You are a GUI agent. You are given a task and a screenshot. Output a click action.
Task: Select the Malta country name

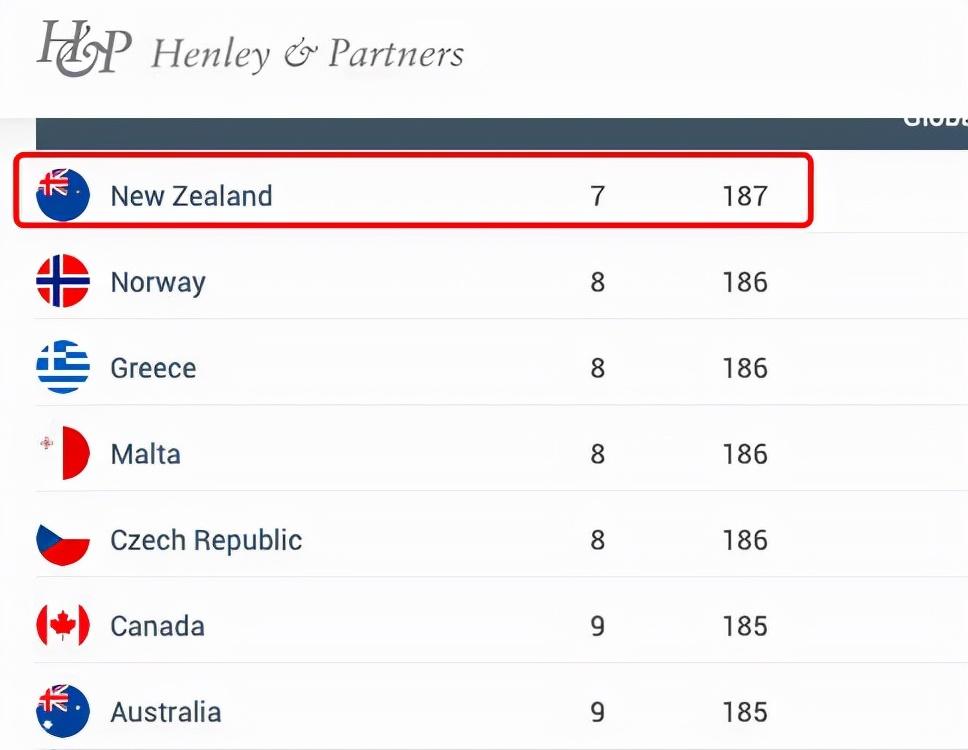145,454
